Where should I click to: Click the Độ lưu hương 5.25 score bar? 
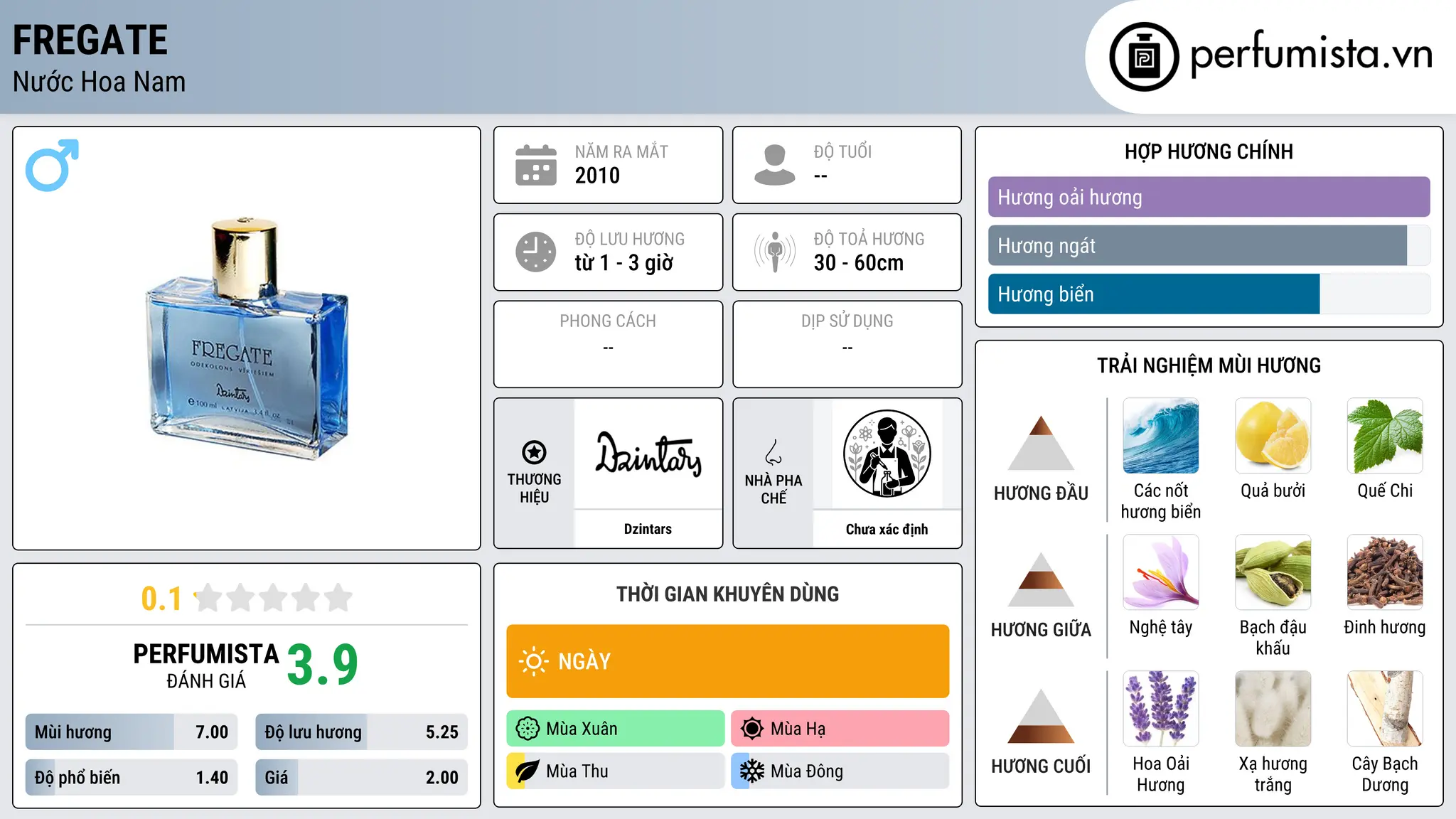pyautogui.click(x=361, y=732)
